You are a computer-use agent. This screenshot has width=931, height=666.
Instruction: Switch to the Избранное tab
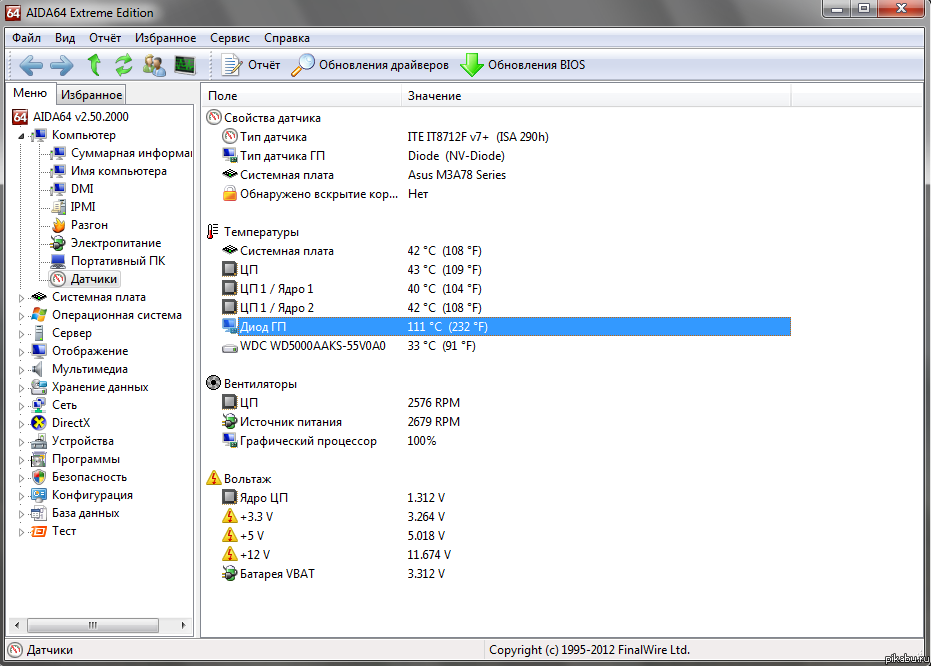coord(91,95)
